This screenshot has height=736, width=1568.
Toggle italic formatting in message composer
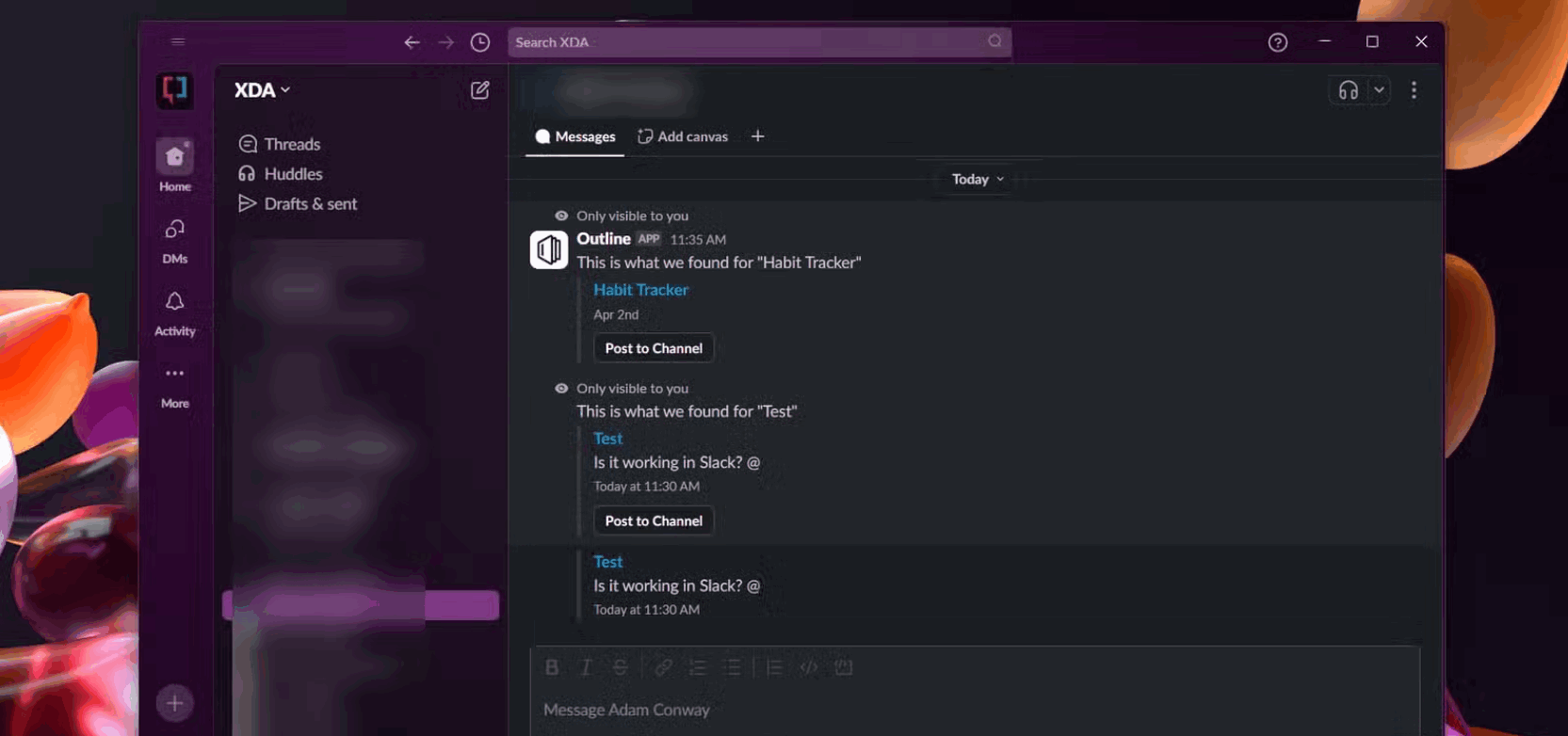click(x=586, y=667)
